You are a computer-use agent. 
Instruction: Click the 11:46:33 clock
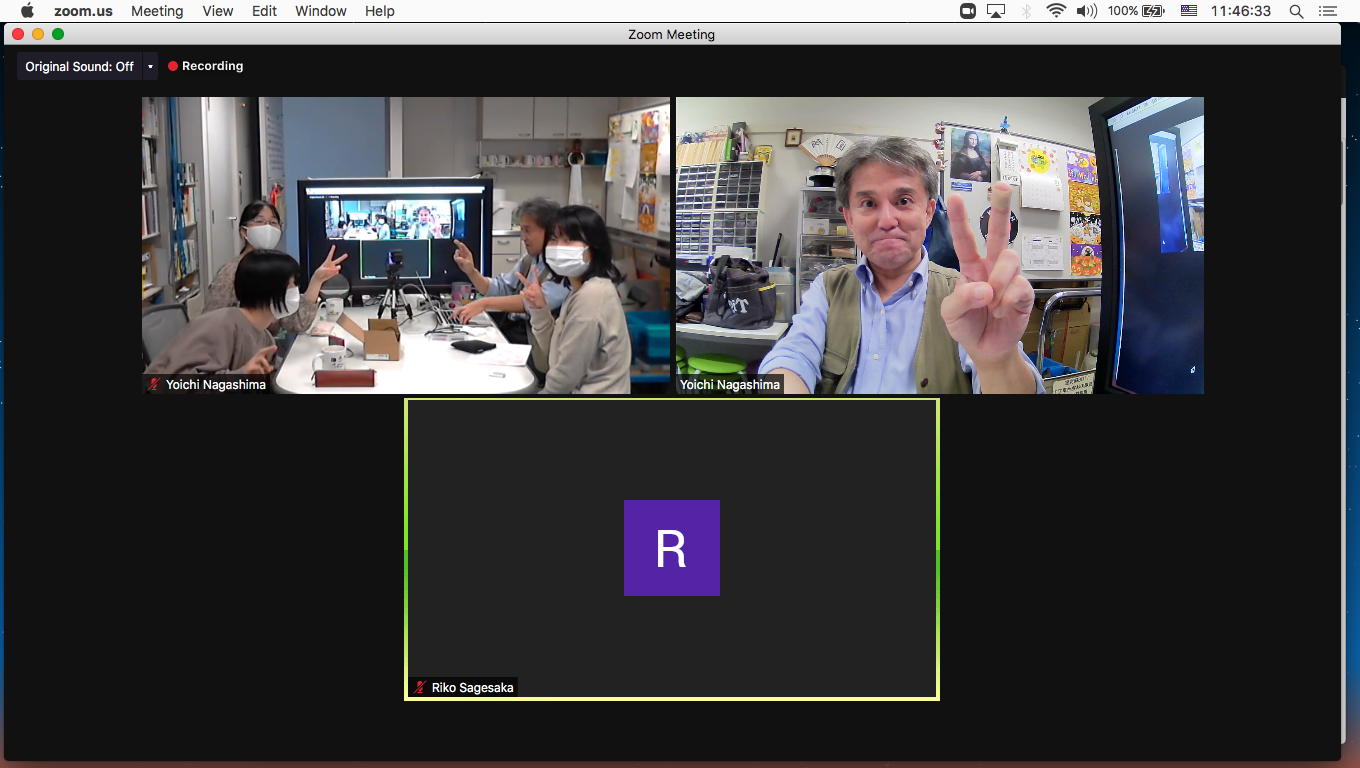(1241, 11)
